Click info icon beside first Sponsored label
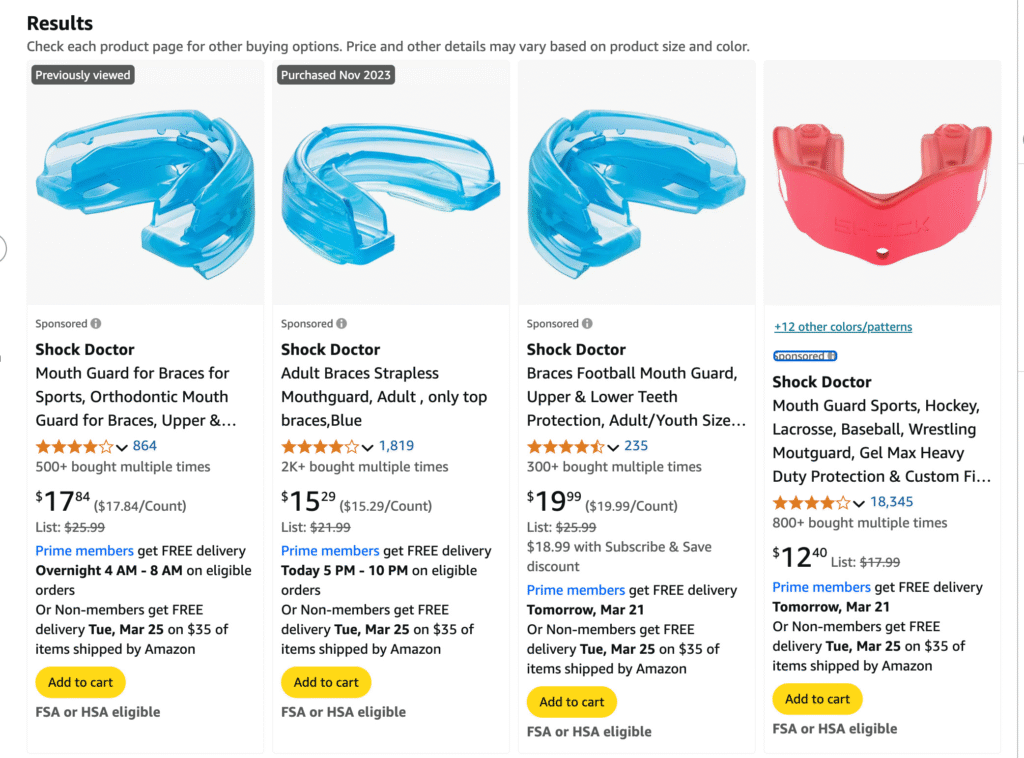 tap(96, 324)
